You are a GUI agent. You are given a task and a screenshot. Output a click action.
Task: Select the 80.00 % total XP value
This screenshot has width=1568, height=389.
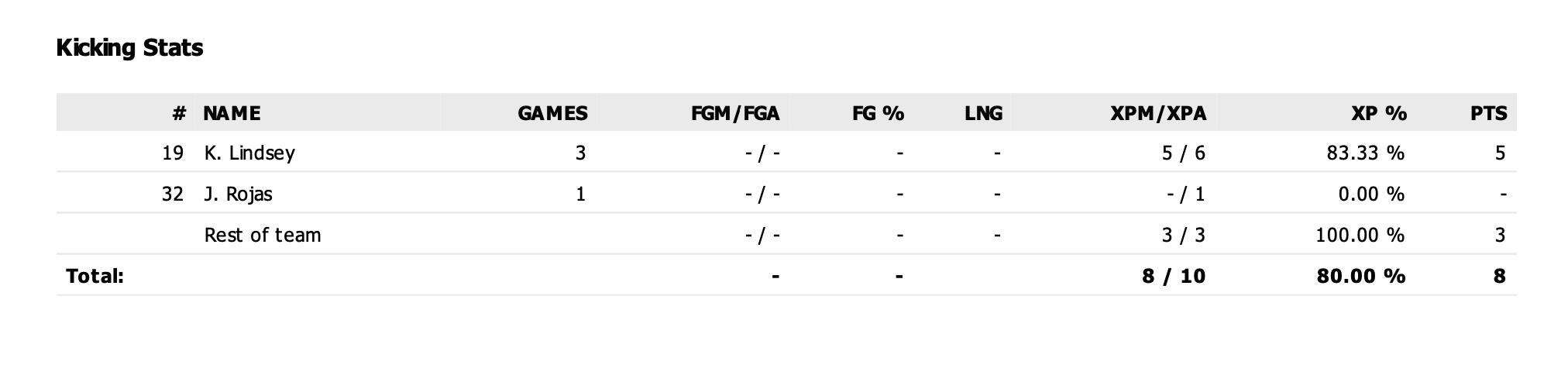(1360, 276)
